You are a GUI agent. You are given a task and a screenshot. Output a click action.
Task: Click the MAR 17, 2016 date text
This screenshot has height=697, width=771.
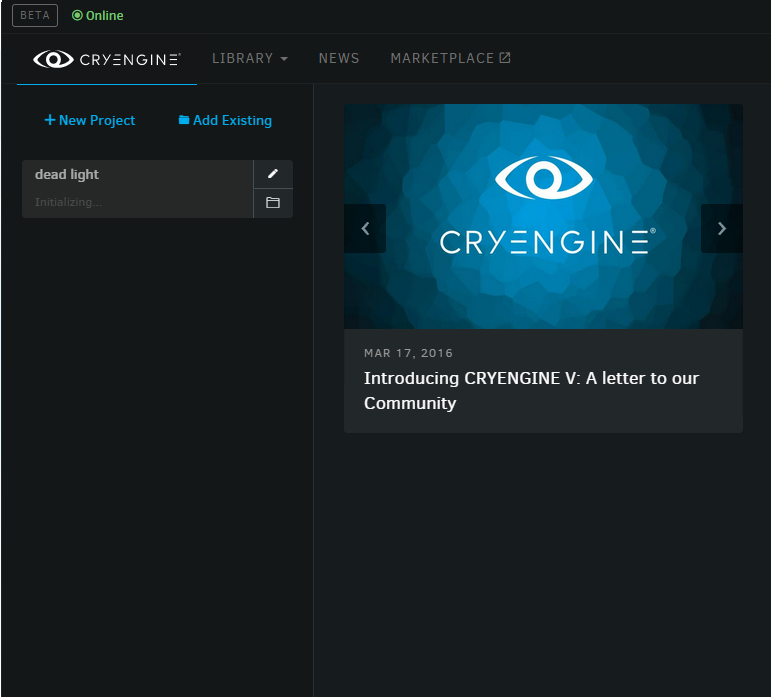pos(408,353)
